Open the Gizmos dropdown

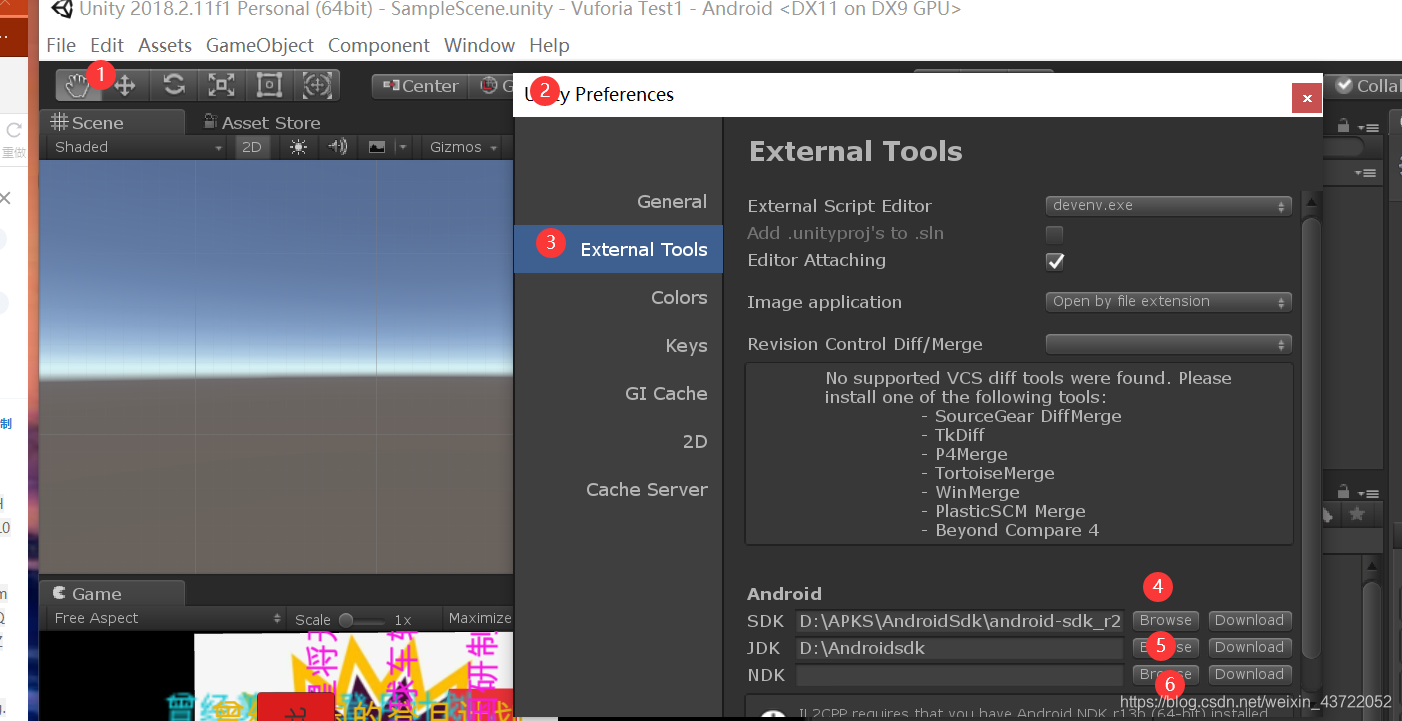tap(463, 147)
